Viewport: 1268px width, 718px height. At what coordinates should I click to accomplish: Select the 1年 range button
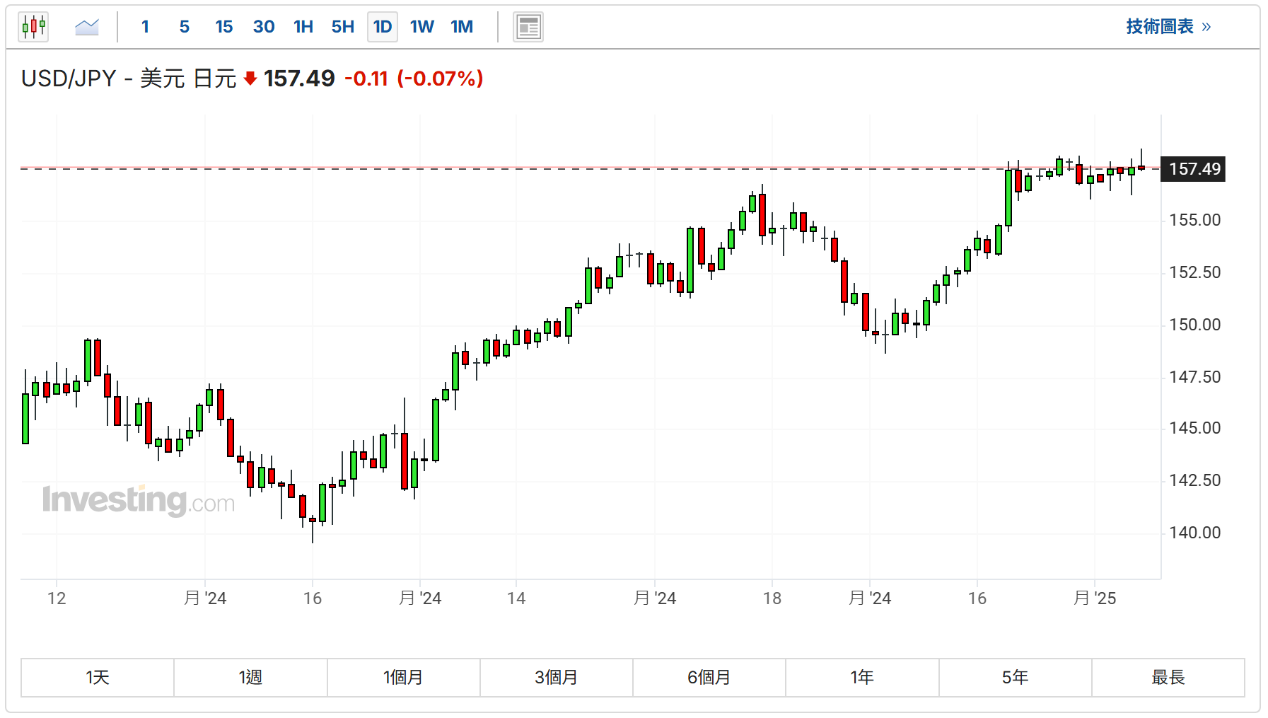(862, 678)
